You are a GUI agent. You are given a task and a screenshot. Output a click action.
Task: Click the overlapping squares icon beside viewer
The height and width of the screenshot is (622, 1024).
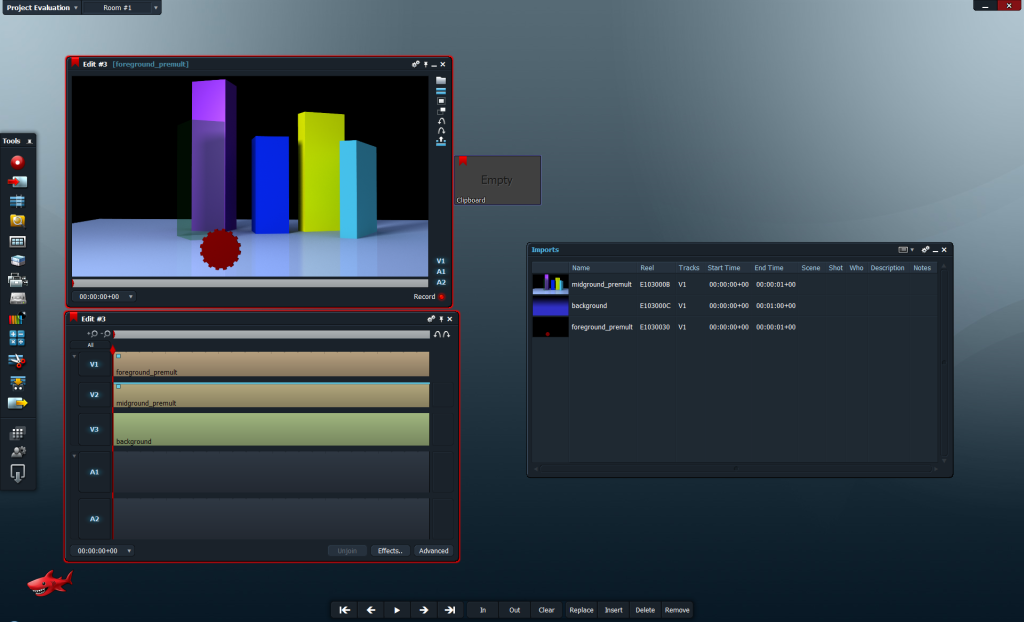(441, 111)
